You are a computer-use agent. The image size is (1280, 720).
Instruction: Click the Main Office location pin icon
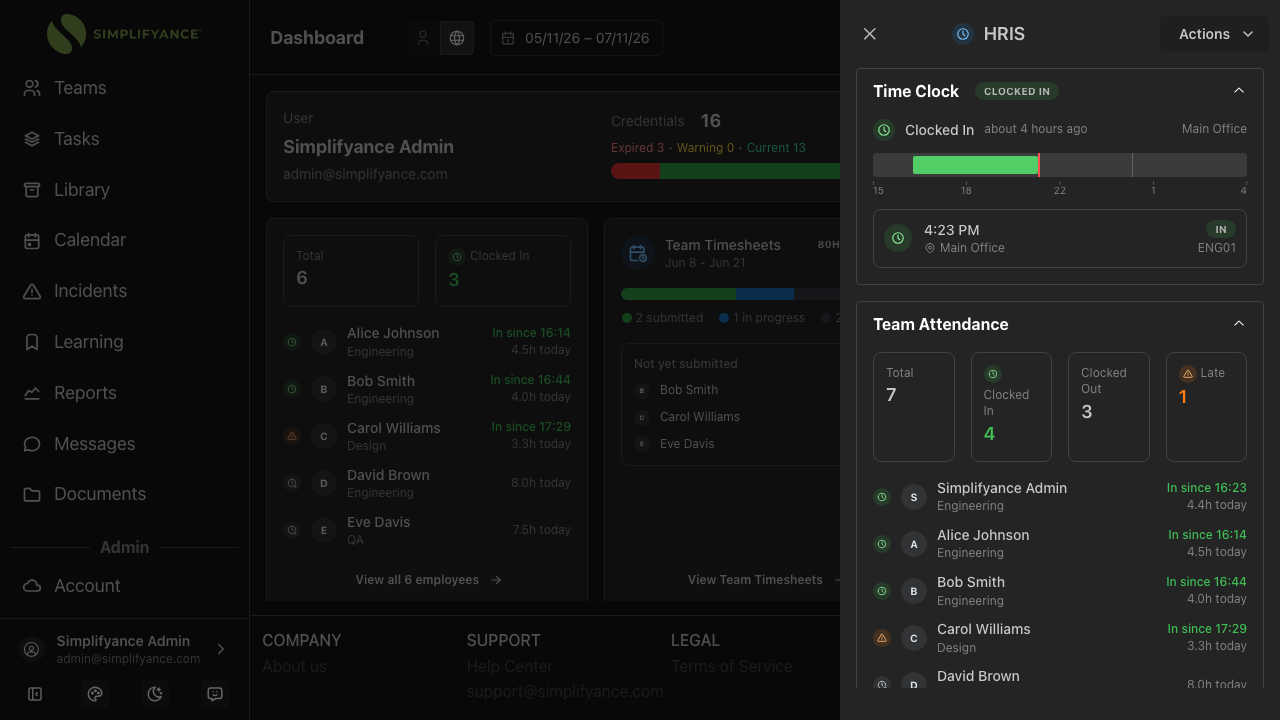930,248
